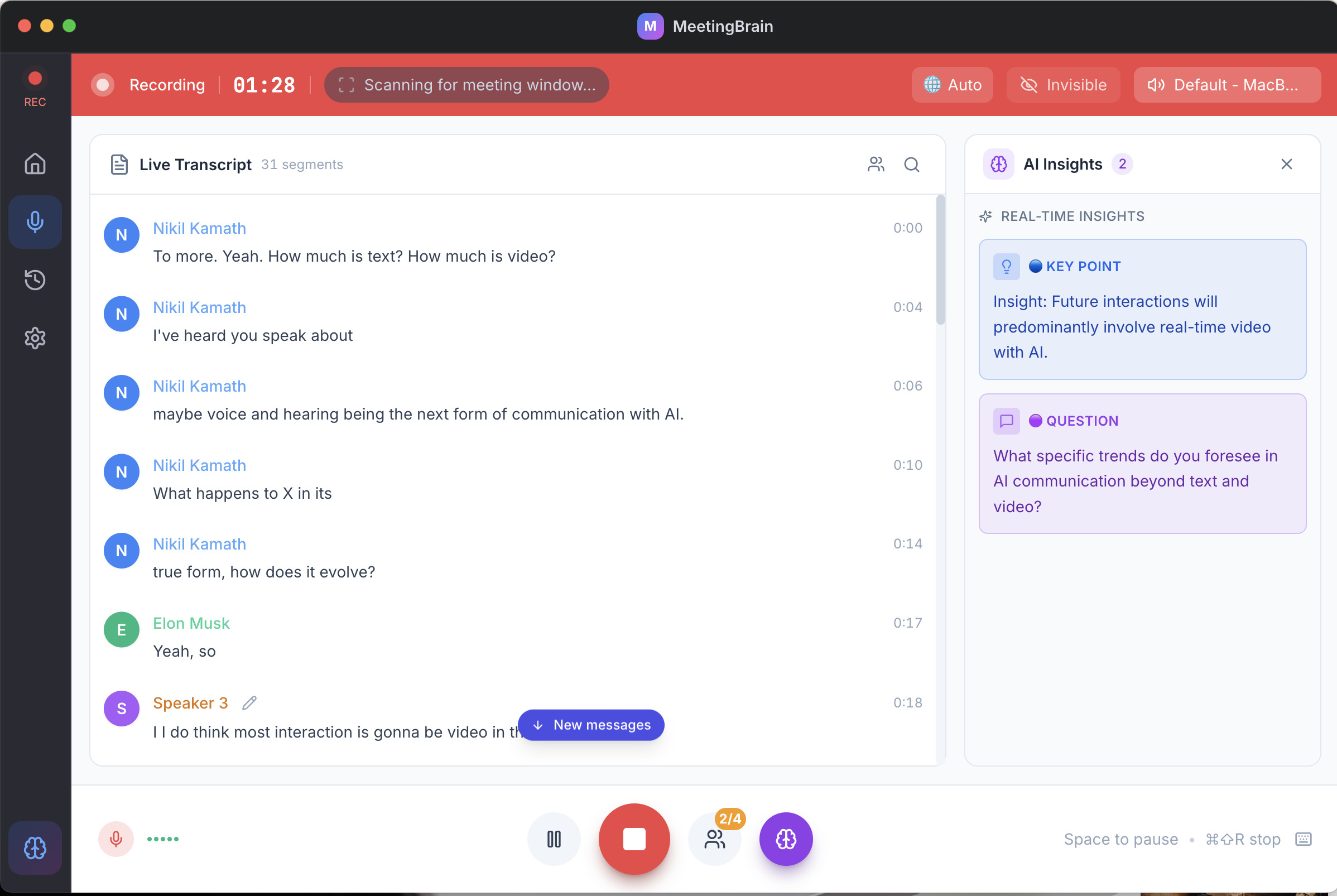Image resolution: width=1337 pixels, height=896 pixels.
Task: Select the microphone recording sidebar icon
Action: pos(35,221)
